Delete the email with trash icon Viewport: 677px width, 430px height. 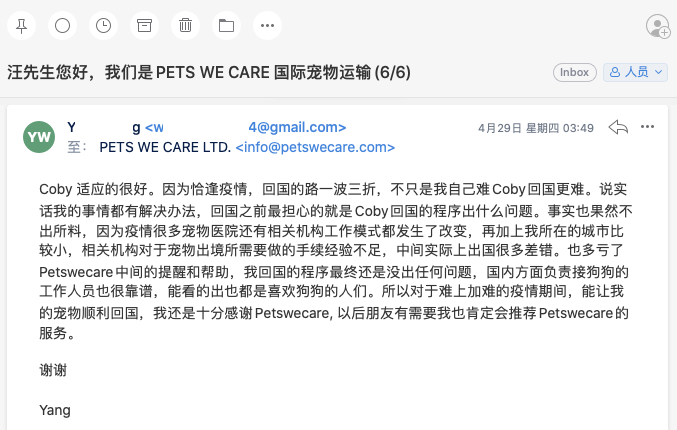(x=185, y=24)
